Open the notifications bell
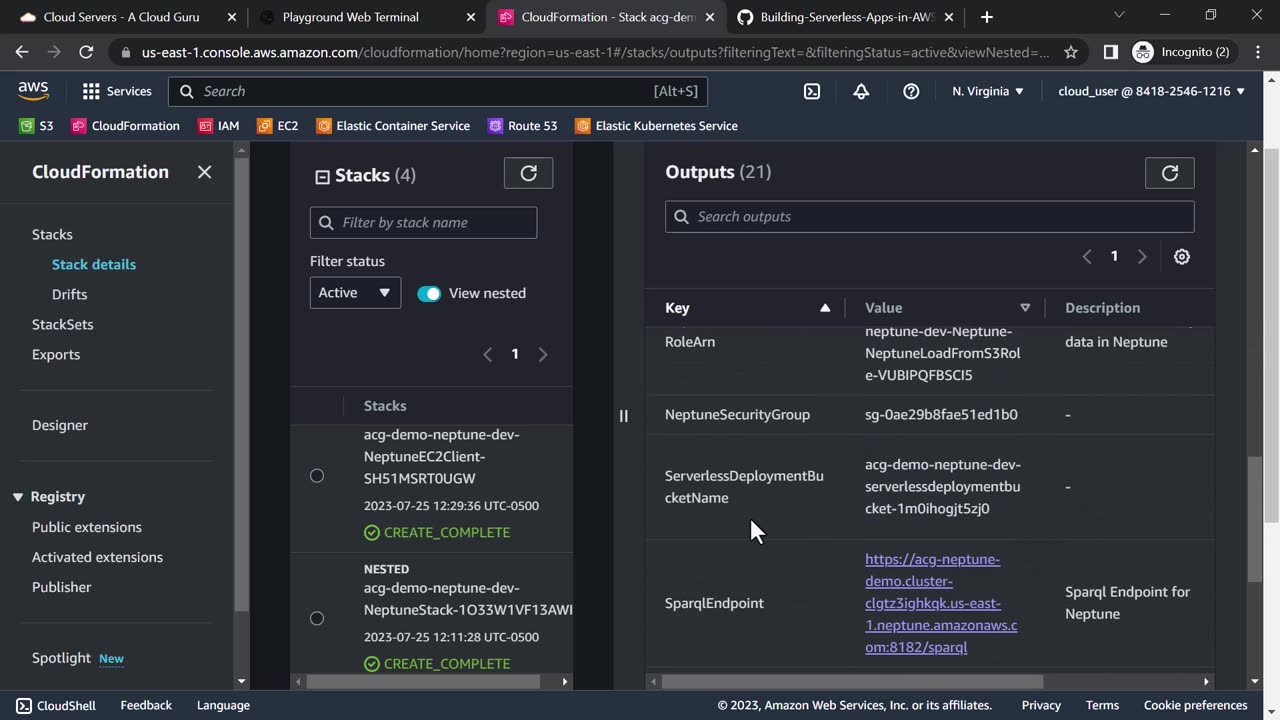The image size is (1280, 720). click(861, 91)
